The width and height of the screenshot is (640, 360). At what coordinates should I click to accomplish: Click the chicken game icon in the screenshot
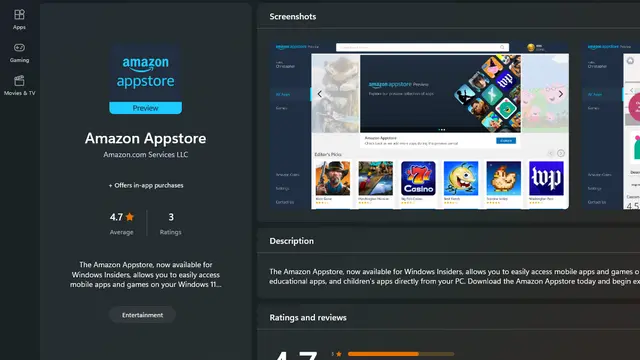[503, 178]
